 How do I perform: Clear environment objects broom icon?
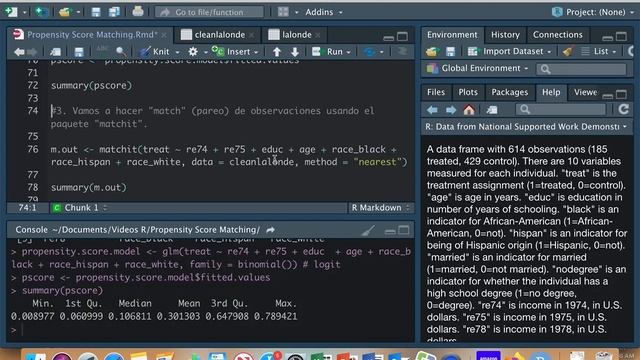567,51
